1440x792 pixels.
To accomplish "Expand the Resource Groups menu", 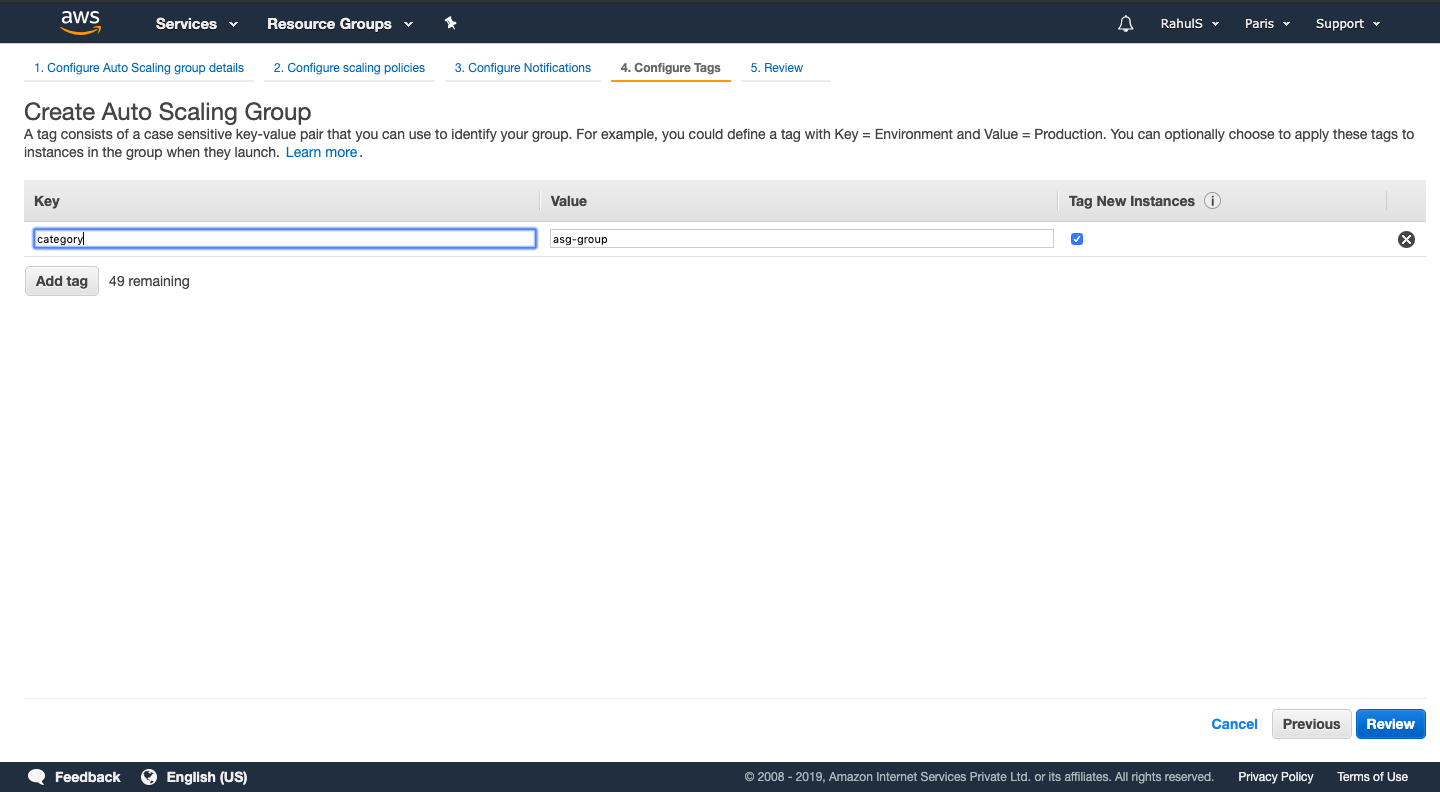I will click(340, 23).
